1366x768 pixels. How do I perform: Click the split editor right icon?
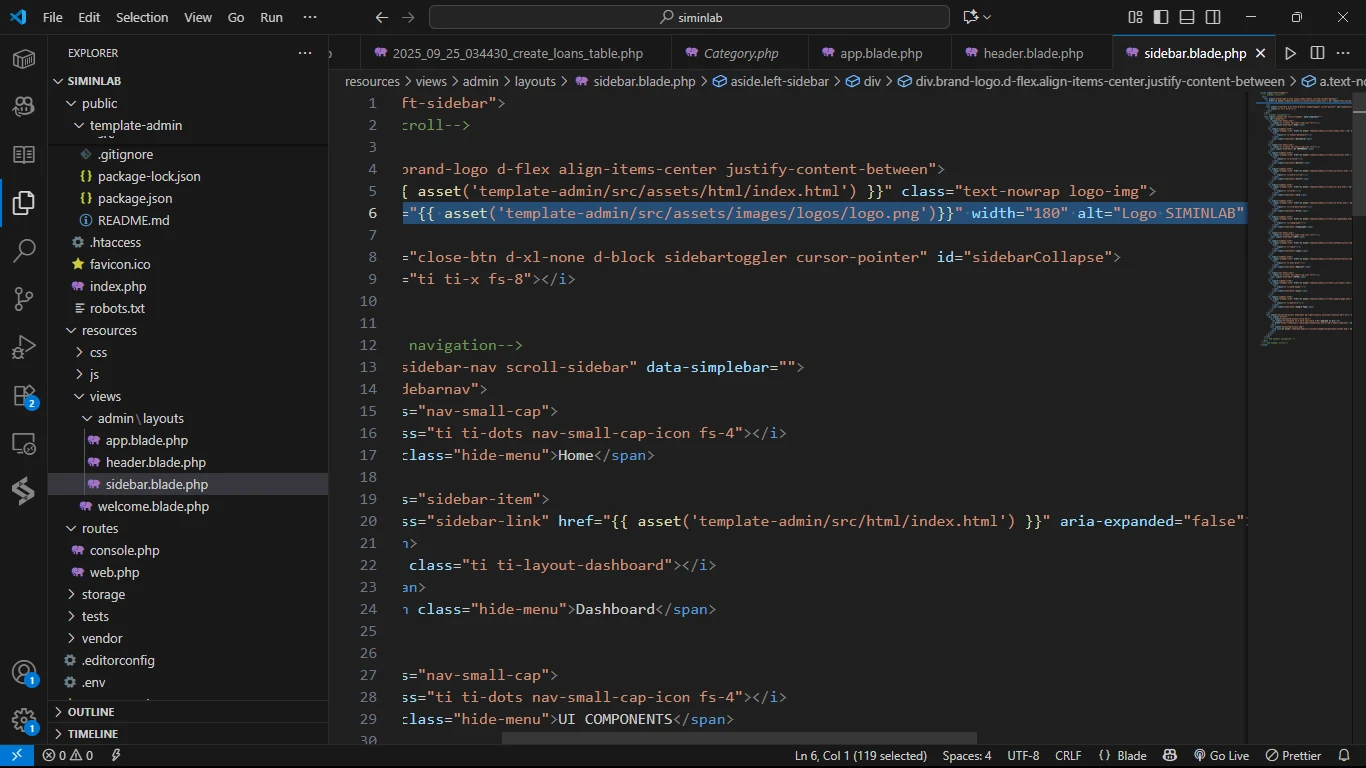pyautogui.click(x=1317, y=53)
